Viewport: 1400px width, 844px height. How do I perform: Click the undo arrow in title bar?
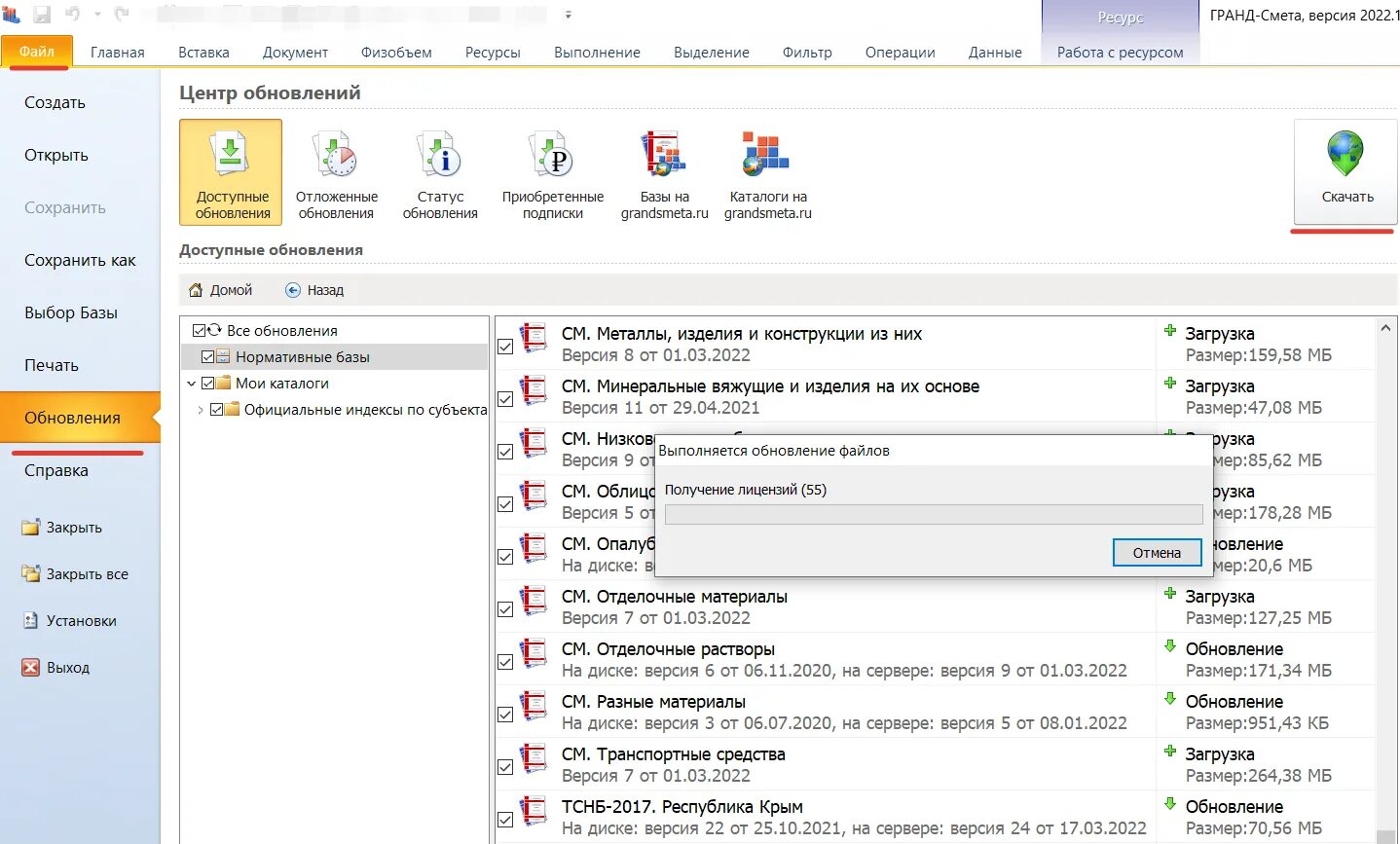click(x=72, y=15)
